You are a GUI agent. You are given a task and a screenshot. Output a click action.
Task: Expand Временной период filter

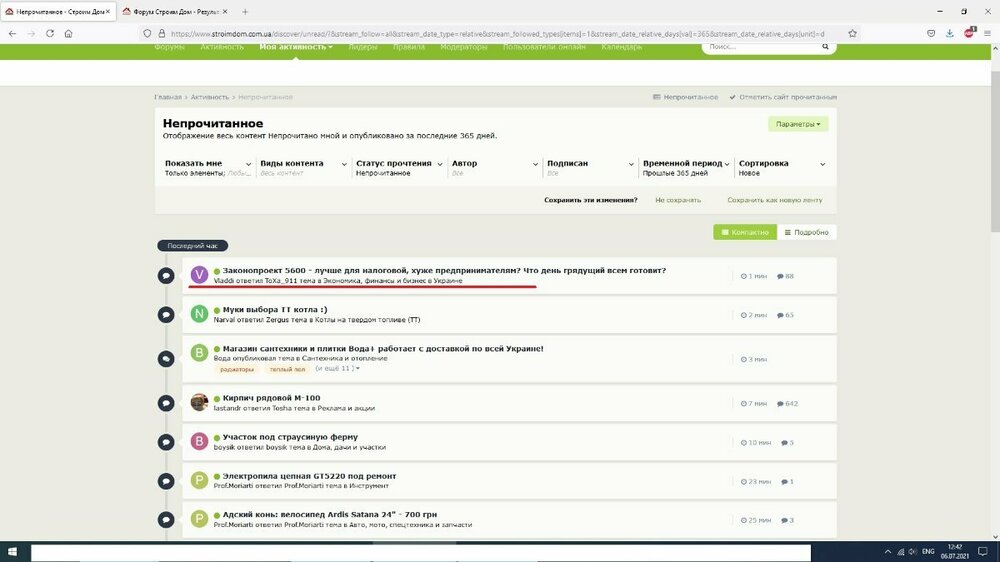(686, 167)
